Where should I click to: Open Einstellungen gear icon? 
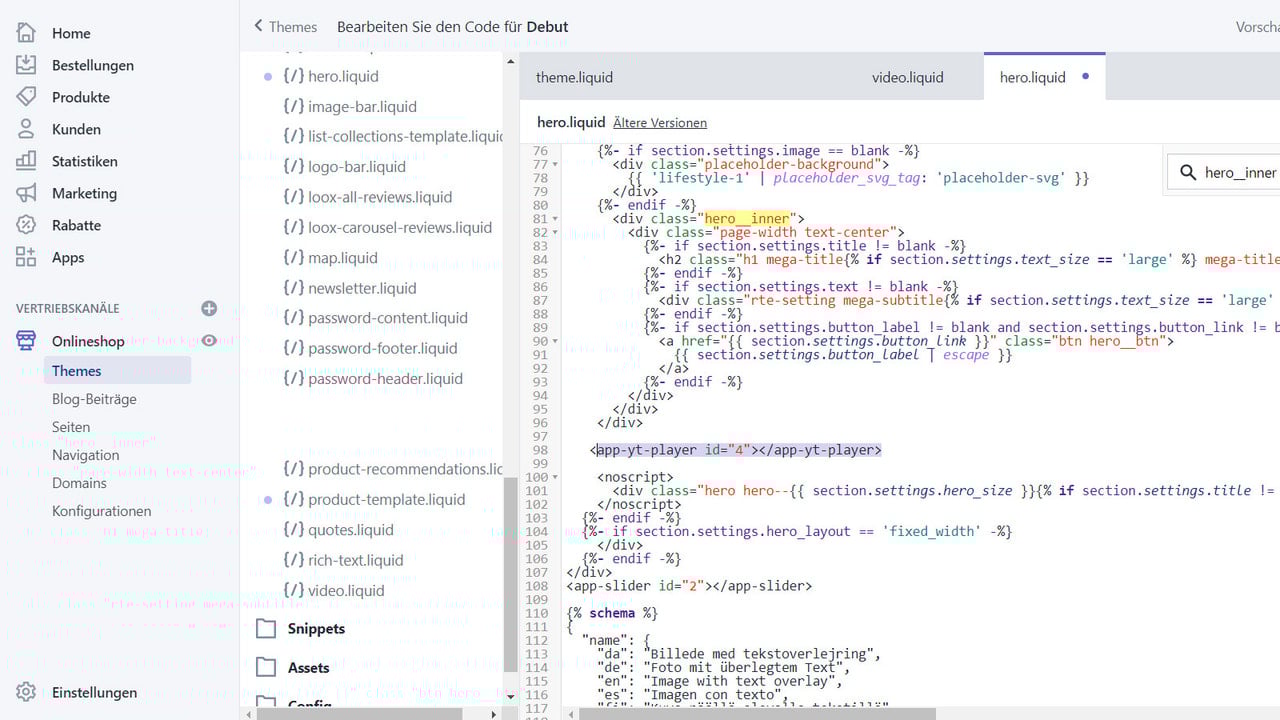(x=26, y=692)
